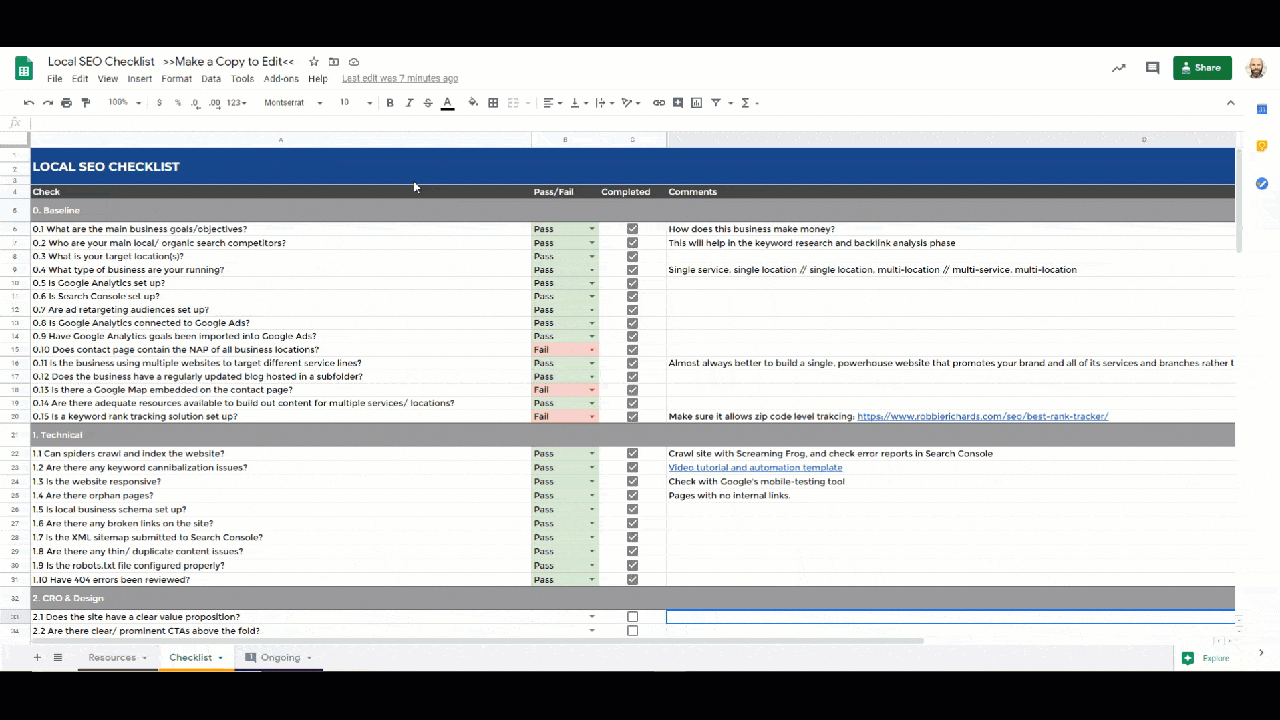1280x720 pixels.
Task: Star this spreadsheet document
Action: [x=314, y=62]
